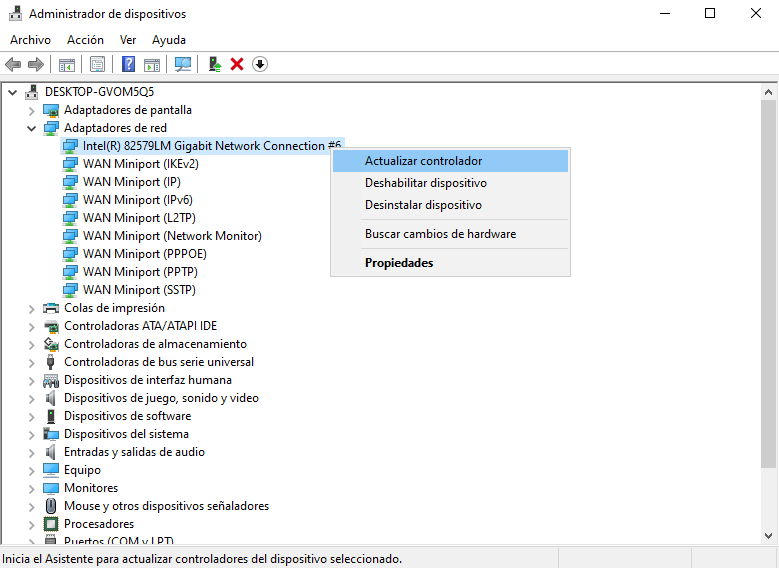The image size is (779, 568).
Task: Click the Monitores display icon
Action: pos(51,488)
